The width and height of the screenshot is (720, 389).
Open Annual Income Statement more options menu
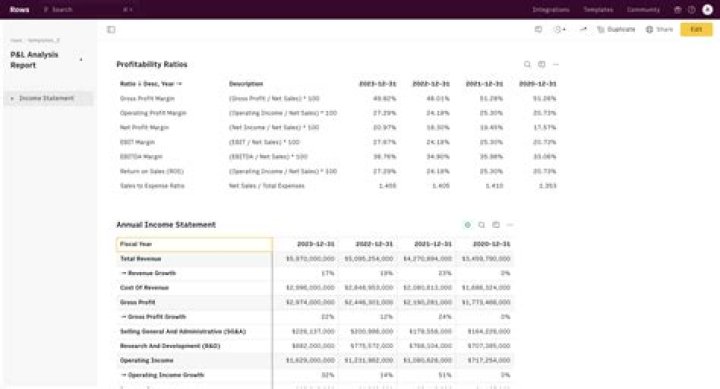[510, 225]
